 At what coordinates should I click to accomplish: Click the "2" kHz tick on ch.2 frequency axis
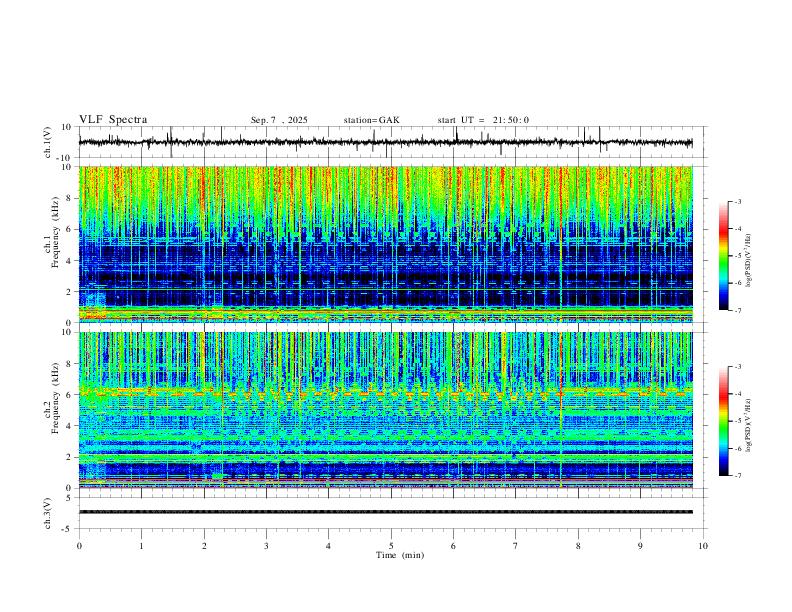pos(70,457)
